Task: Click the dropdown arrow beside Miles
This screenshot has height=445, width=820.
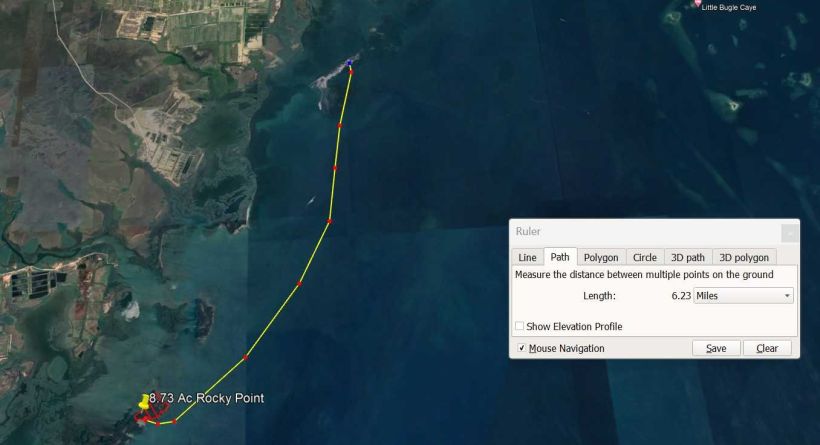Action: click(x=787, y=296)
